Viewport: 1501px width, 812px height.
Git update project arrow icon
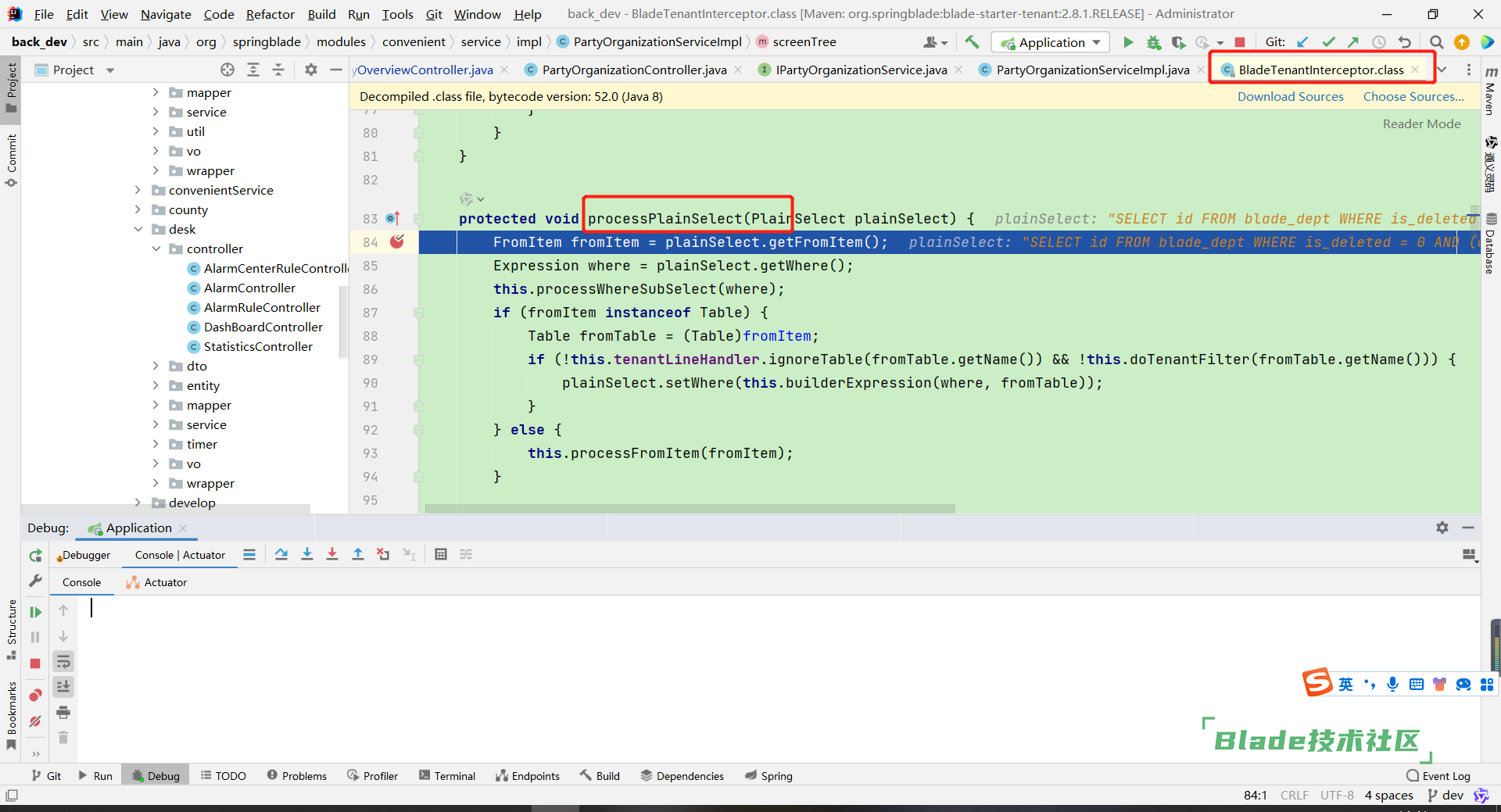1302,42
